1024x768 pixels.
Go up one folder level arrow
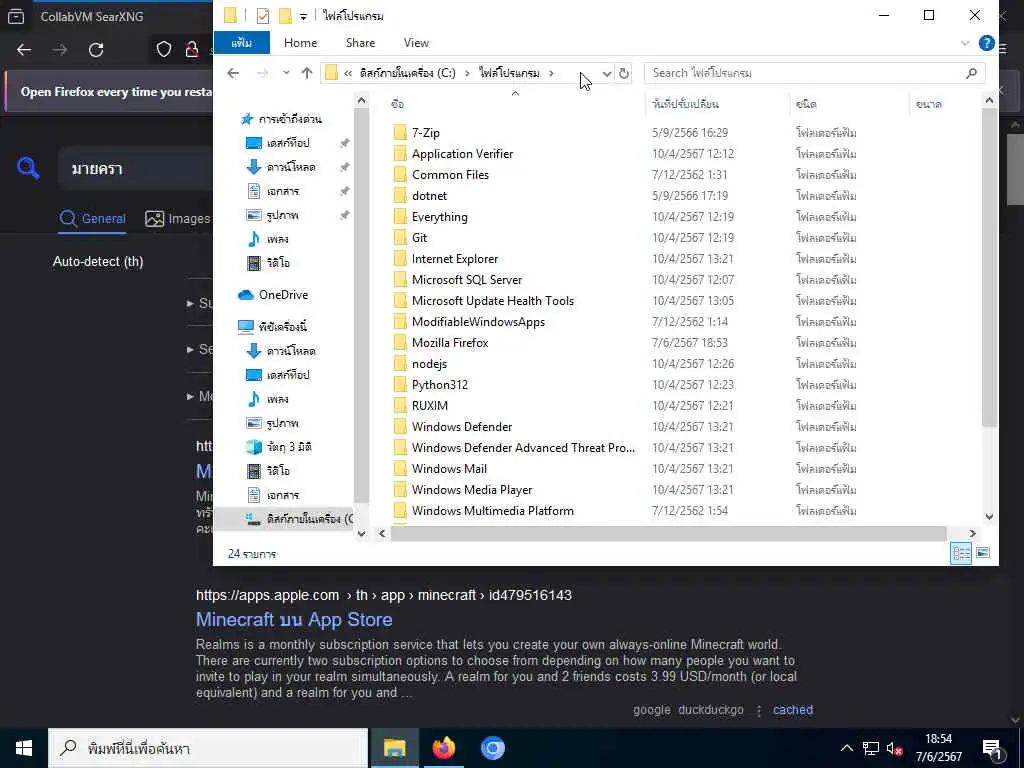click(x=307, y=73)
